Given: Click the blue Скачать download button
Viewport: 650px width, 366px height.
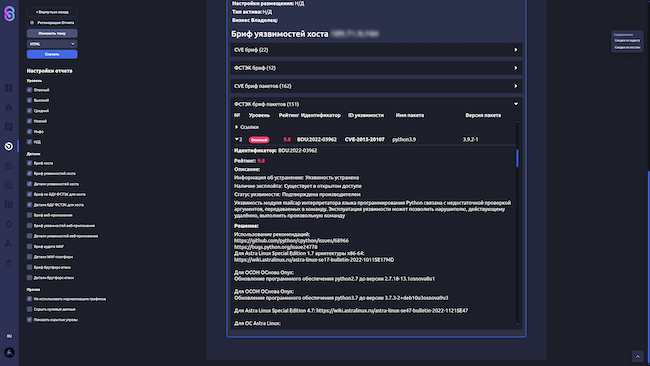Looking at the screenshot, I should coord(52,54).
